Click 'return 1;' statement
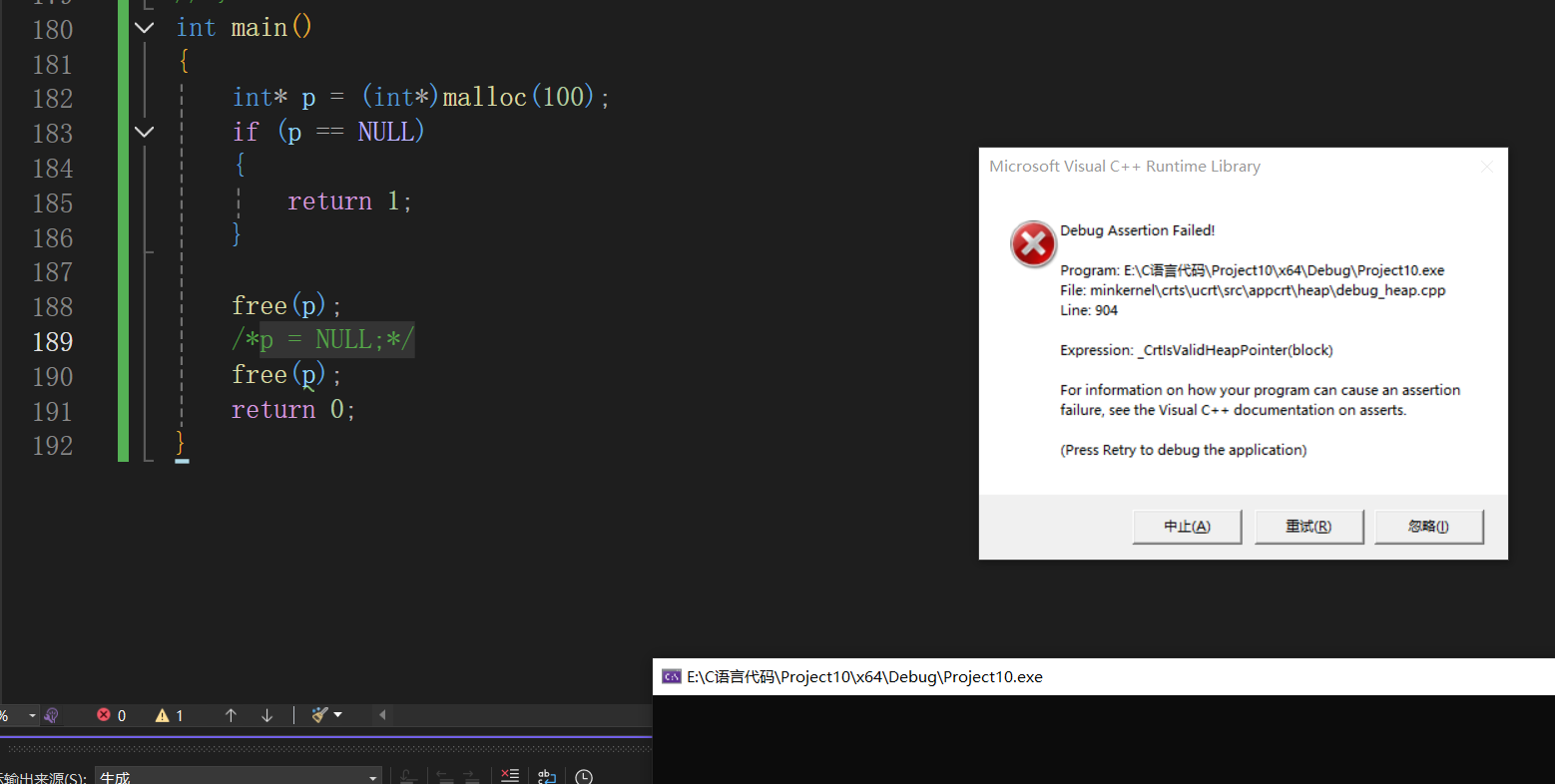 point(349,201)
